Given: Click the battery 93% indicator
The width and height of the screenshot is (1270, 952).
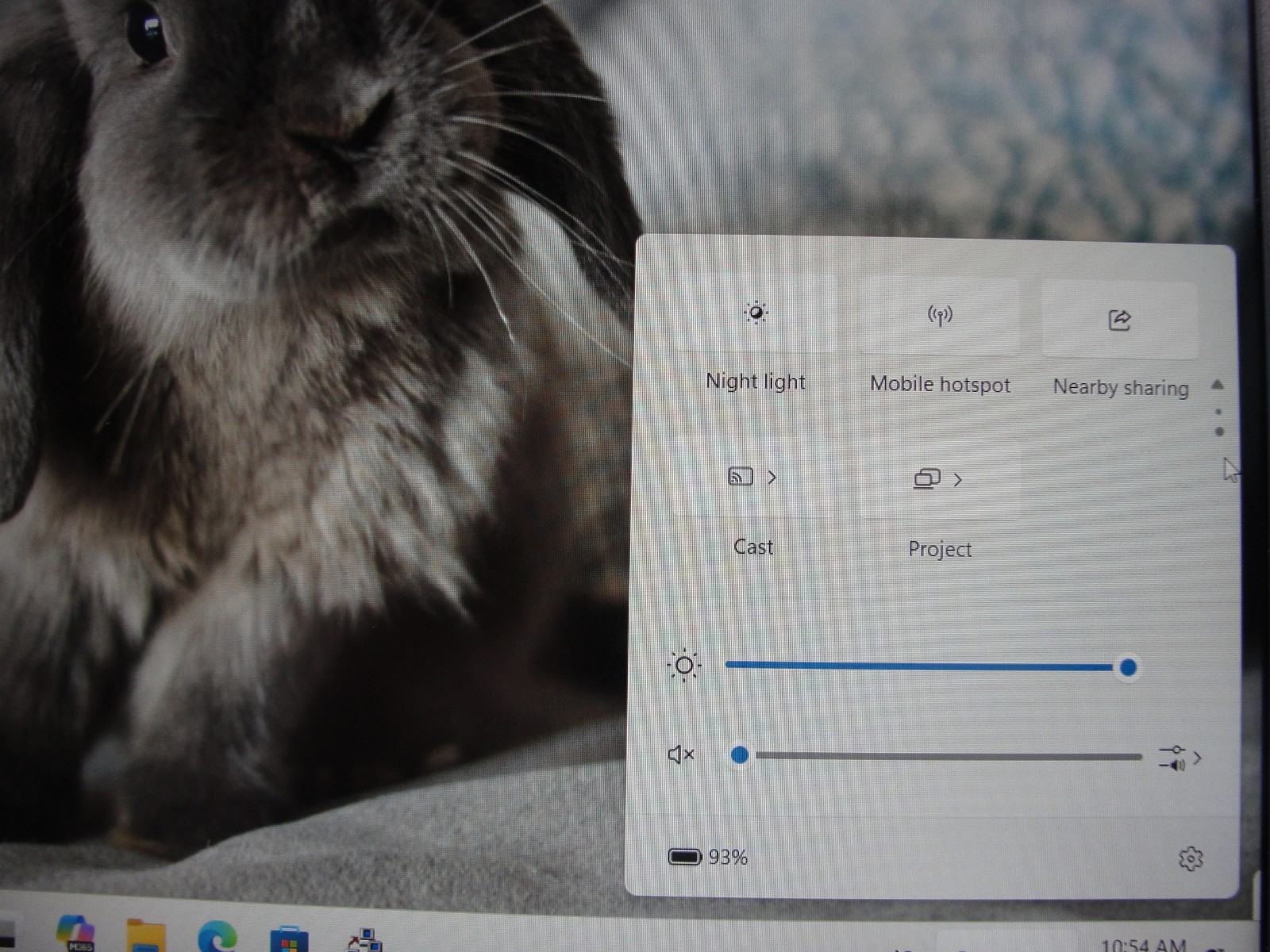Looking at the screenshot, I should pyautogui.click(x=708, y=857).
